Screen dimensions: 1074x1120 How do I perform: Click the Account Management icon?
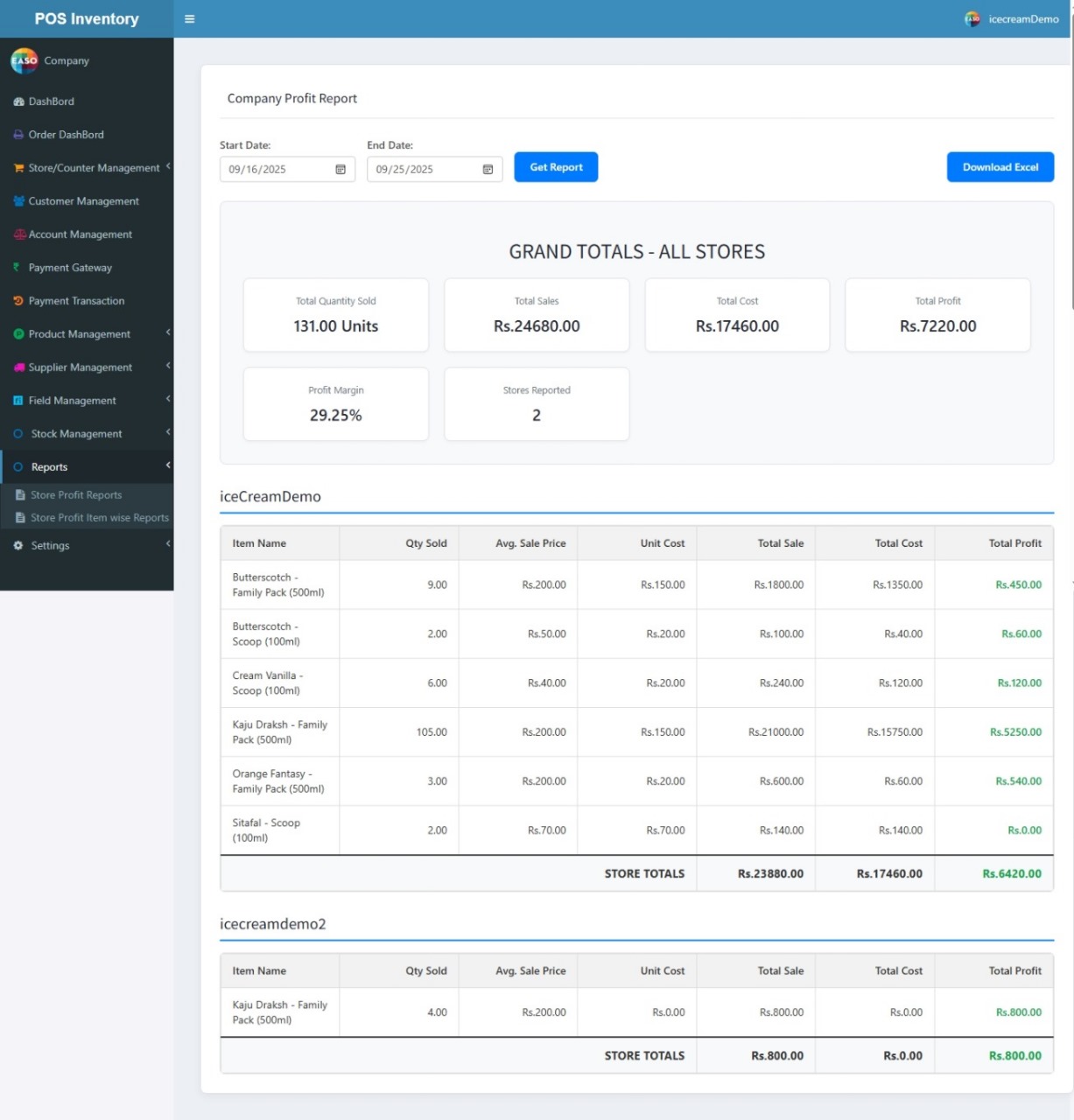click(x=18, y=234)
